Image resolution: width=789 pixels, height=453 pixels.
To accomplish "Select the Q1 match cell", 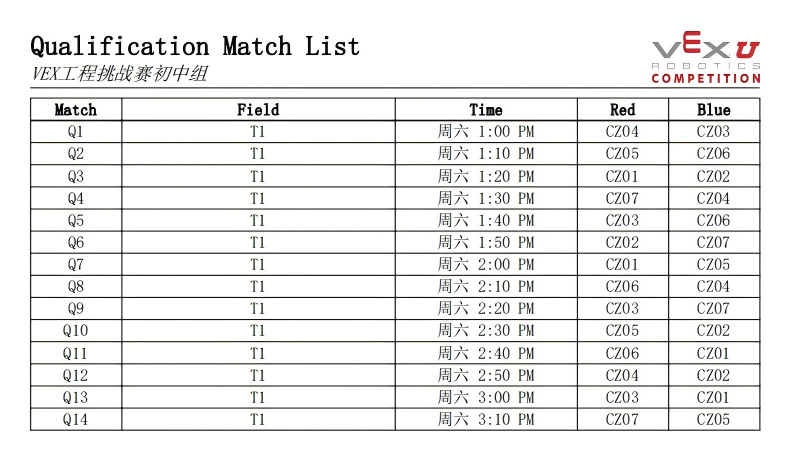I will pos(76,132).
